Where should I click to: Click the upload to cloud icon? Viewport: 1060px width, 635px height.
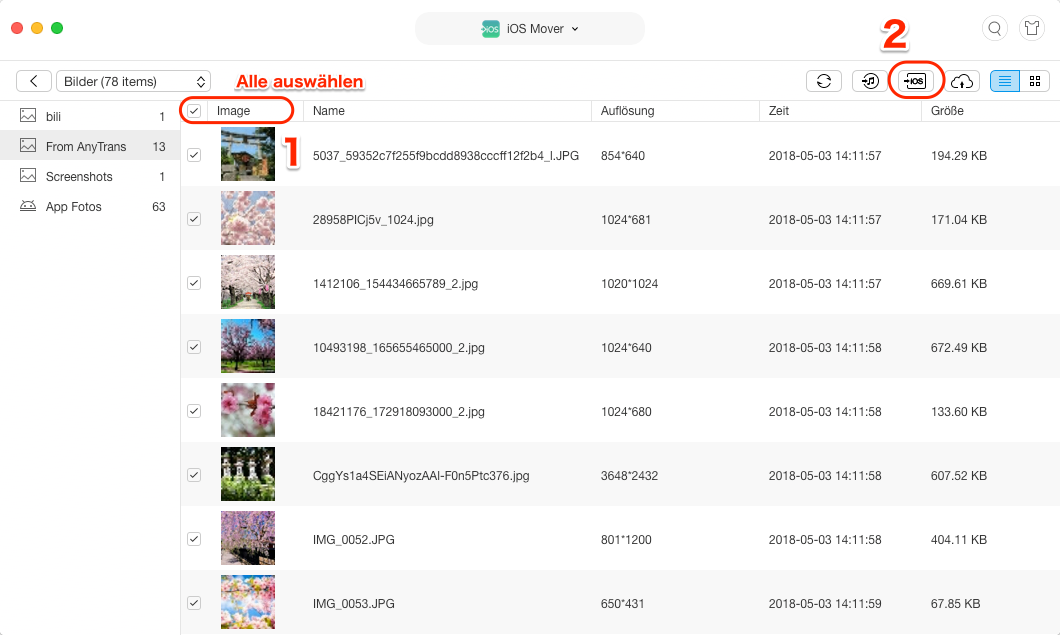[x=962, y=81]
